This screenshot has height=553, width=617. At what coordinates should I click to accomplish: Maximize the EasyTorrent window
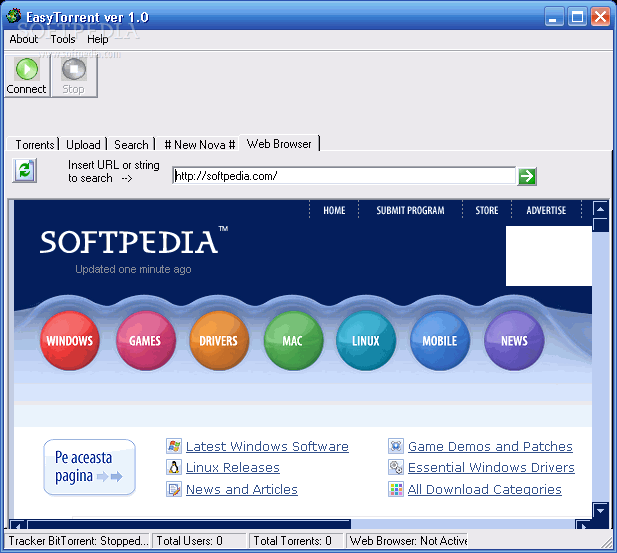pos(577,17)
